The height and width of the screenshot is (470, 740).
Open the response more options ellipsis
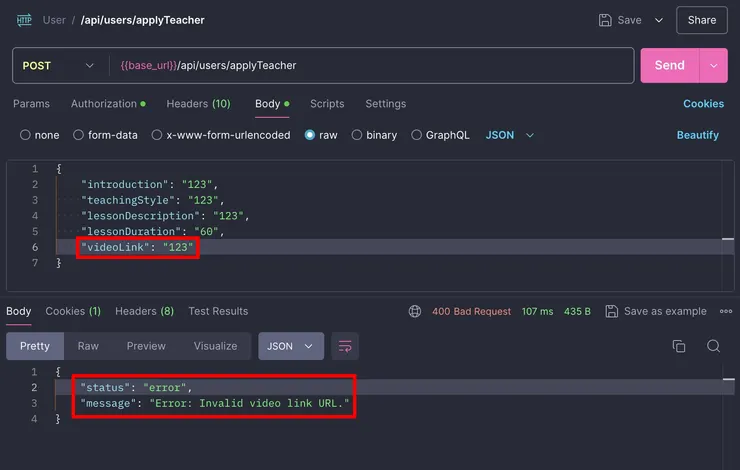[726, 311]
